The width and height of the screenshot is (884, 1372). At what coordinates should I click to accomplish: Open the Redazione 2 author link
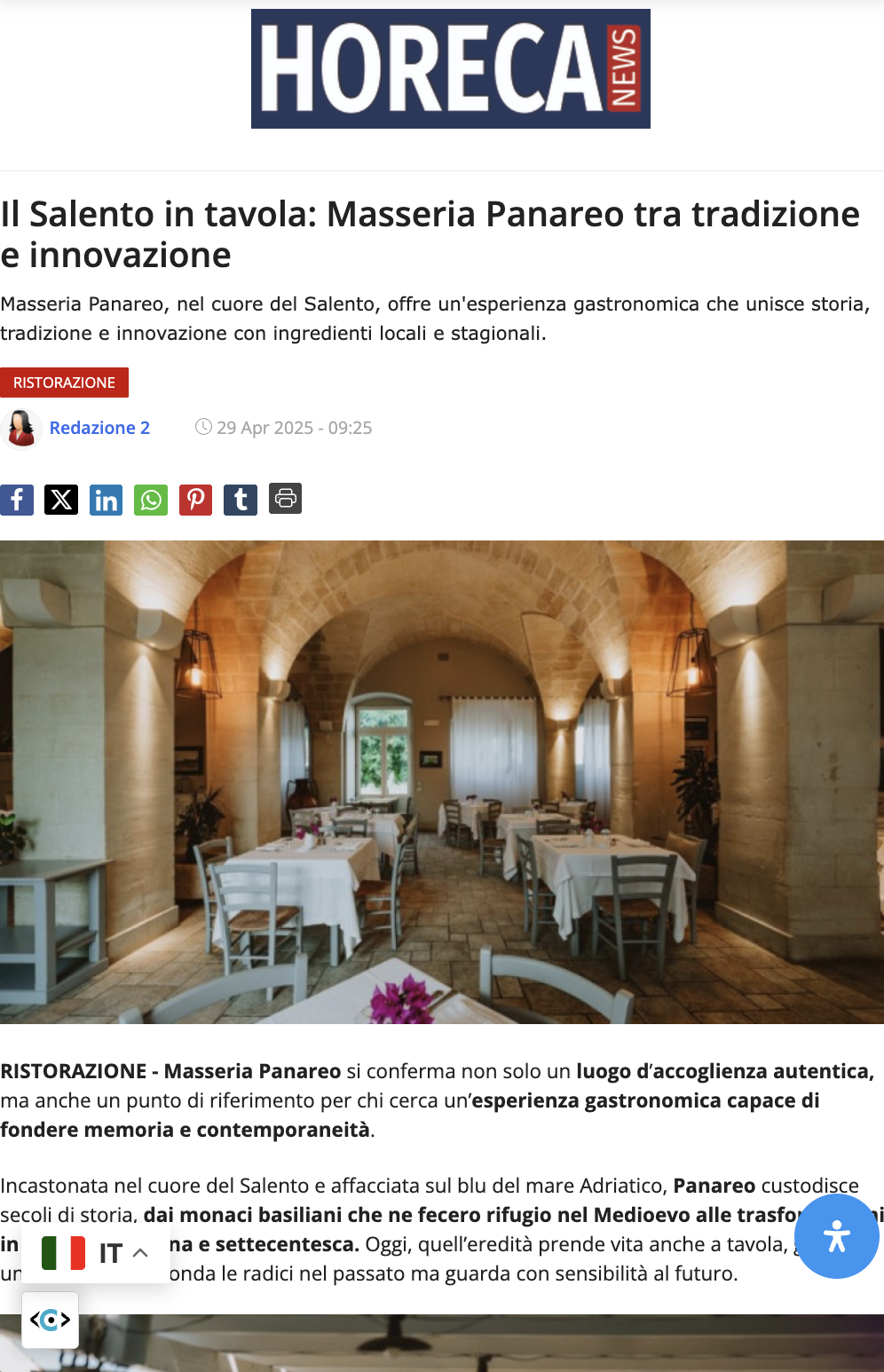coord(99,428)
